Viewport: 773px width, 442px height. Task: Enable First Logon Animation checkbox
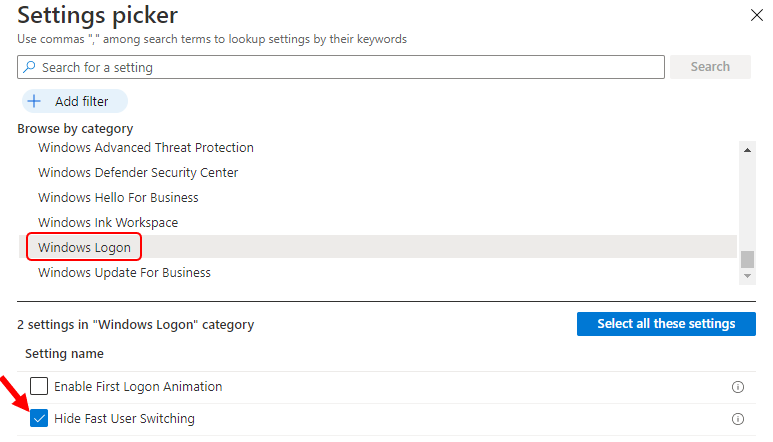coord(39,386)
